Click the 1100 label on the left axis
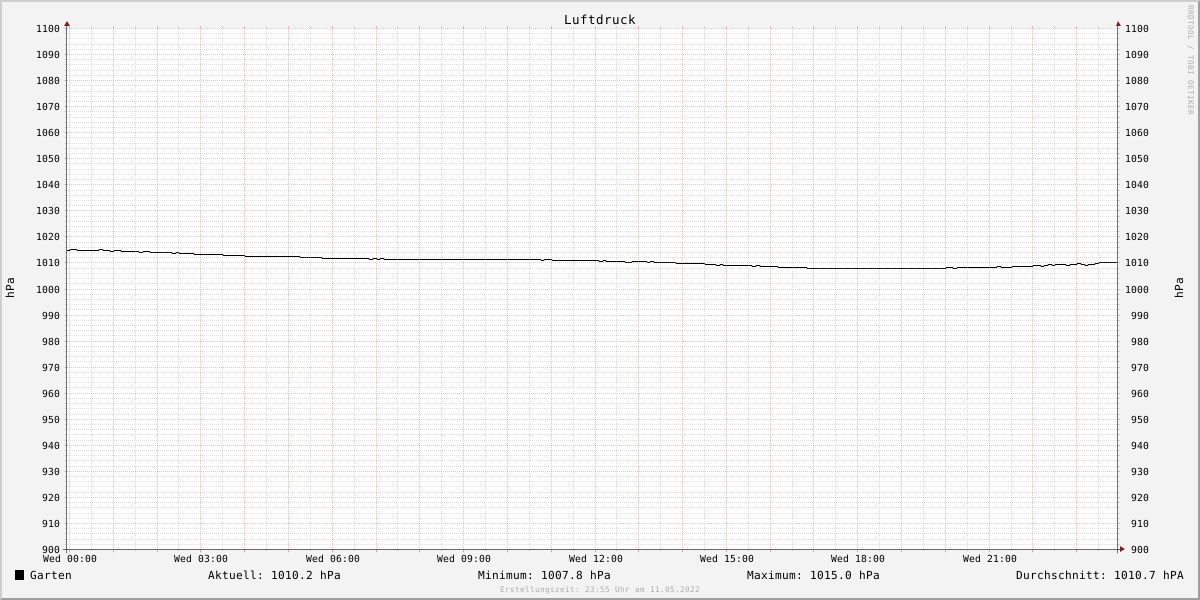The width and height of the screenshot is (1200, 600). (x=48, y=29)
